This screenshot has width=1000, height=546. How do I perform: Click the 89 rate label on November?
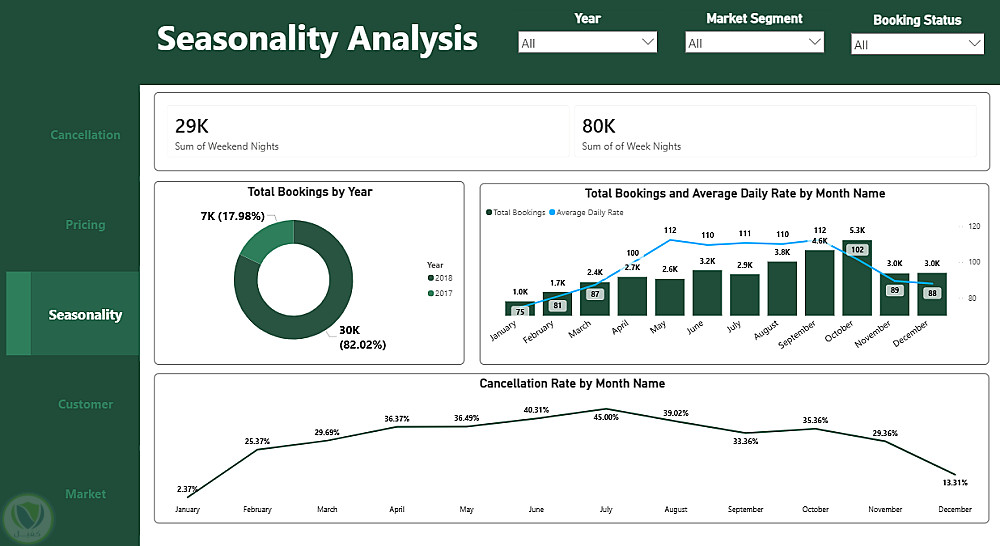tap(895, 290)
